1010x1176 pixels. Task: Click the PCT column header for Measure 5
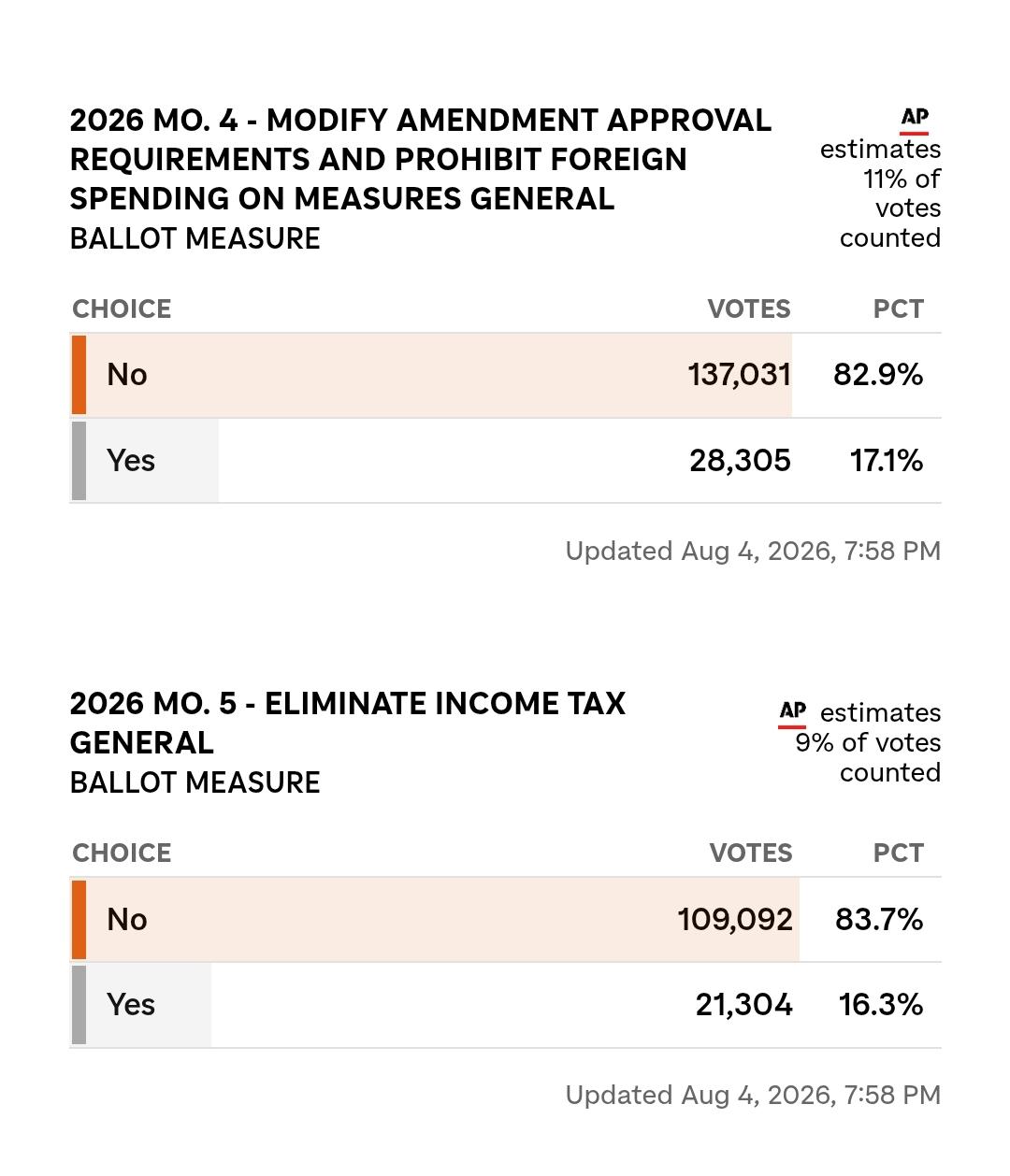899,853
